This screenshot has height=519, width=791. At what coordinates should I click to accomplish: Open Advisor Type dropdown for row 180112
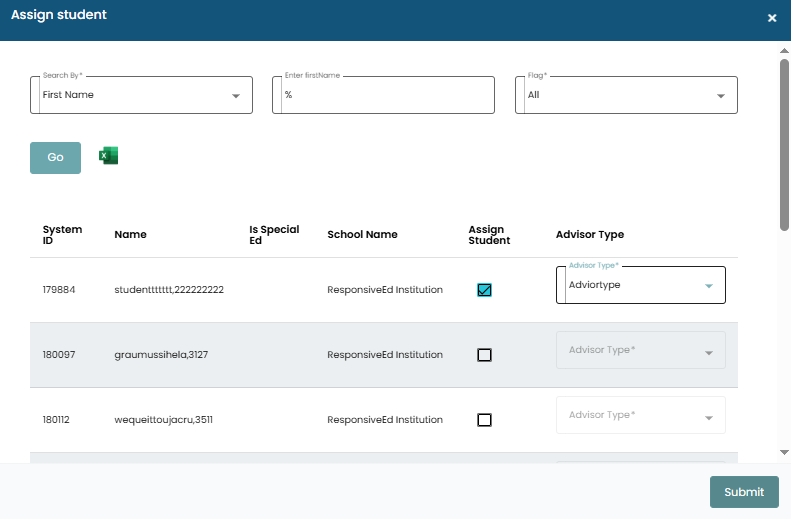point(640,415)
